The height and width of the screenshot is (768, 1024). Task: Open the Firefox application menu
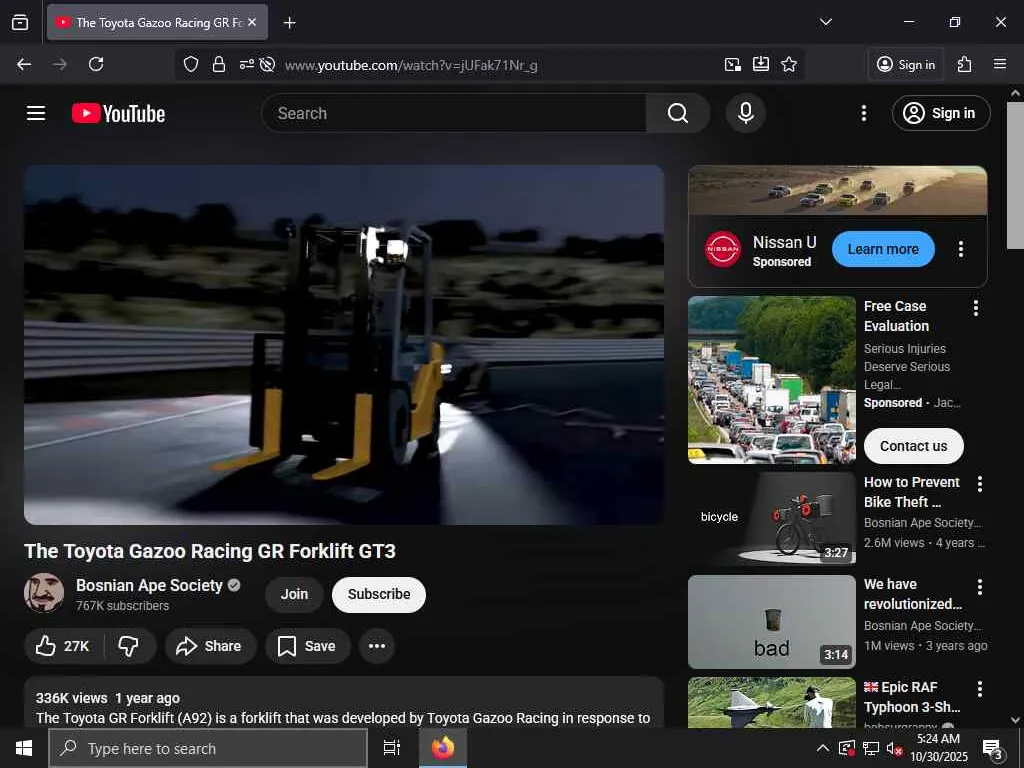click(1000, 64)
